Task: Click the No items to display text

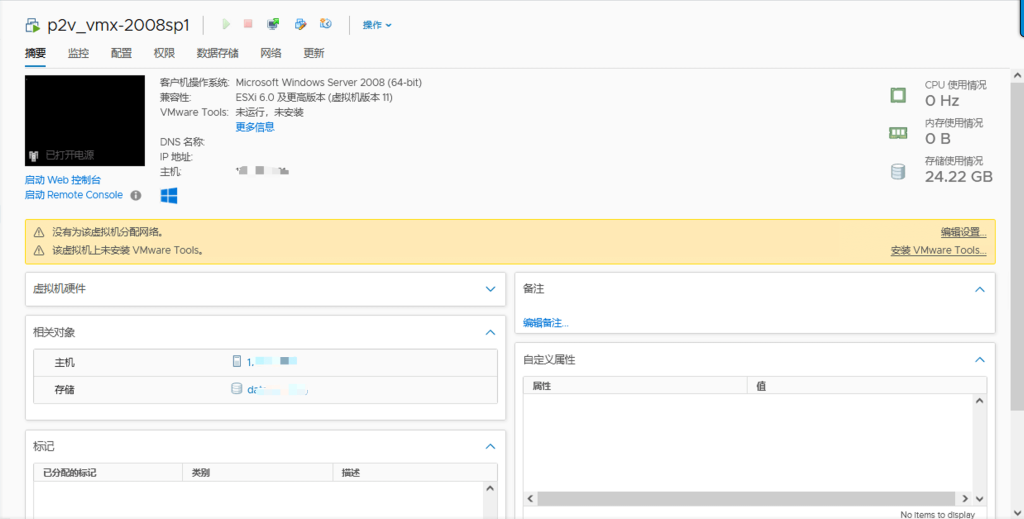Action: (937, 514)
